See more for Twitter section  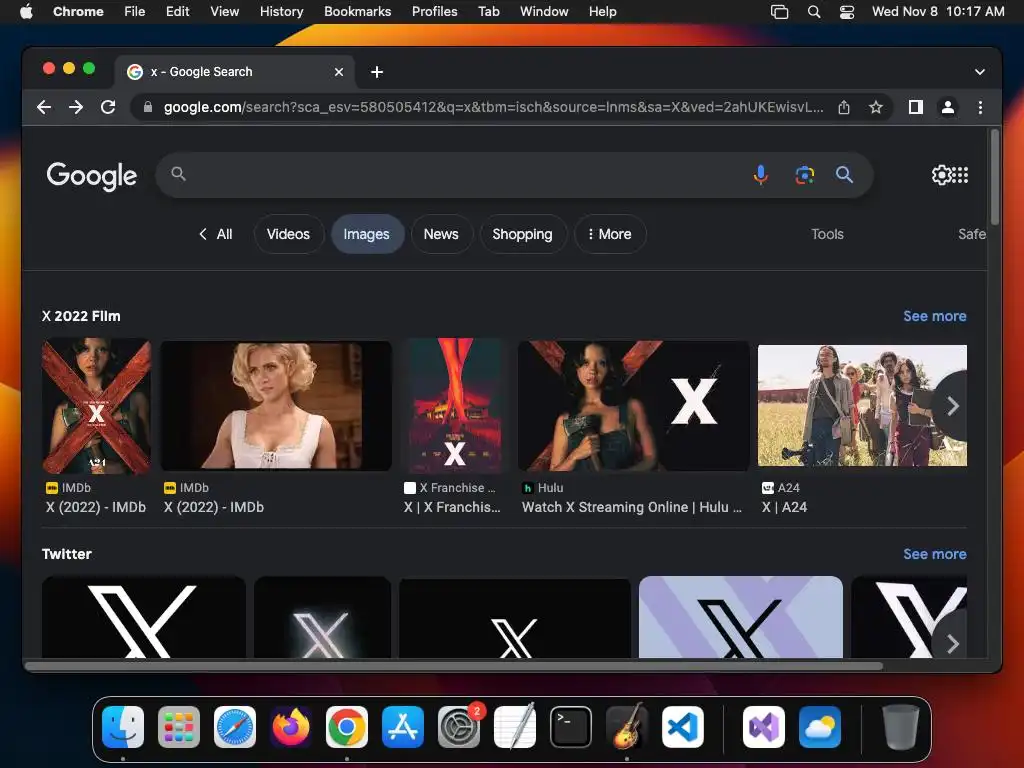[x=935, y=554]
